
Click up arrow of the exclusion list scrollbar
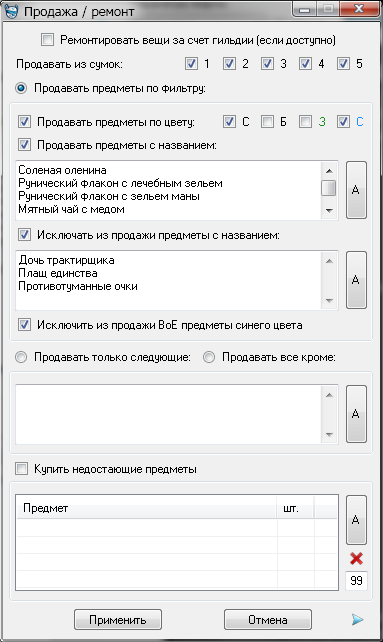coord(329,260)
